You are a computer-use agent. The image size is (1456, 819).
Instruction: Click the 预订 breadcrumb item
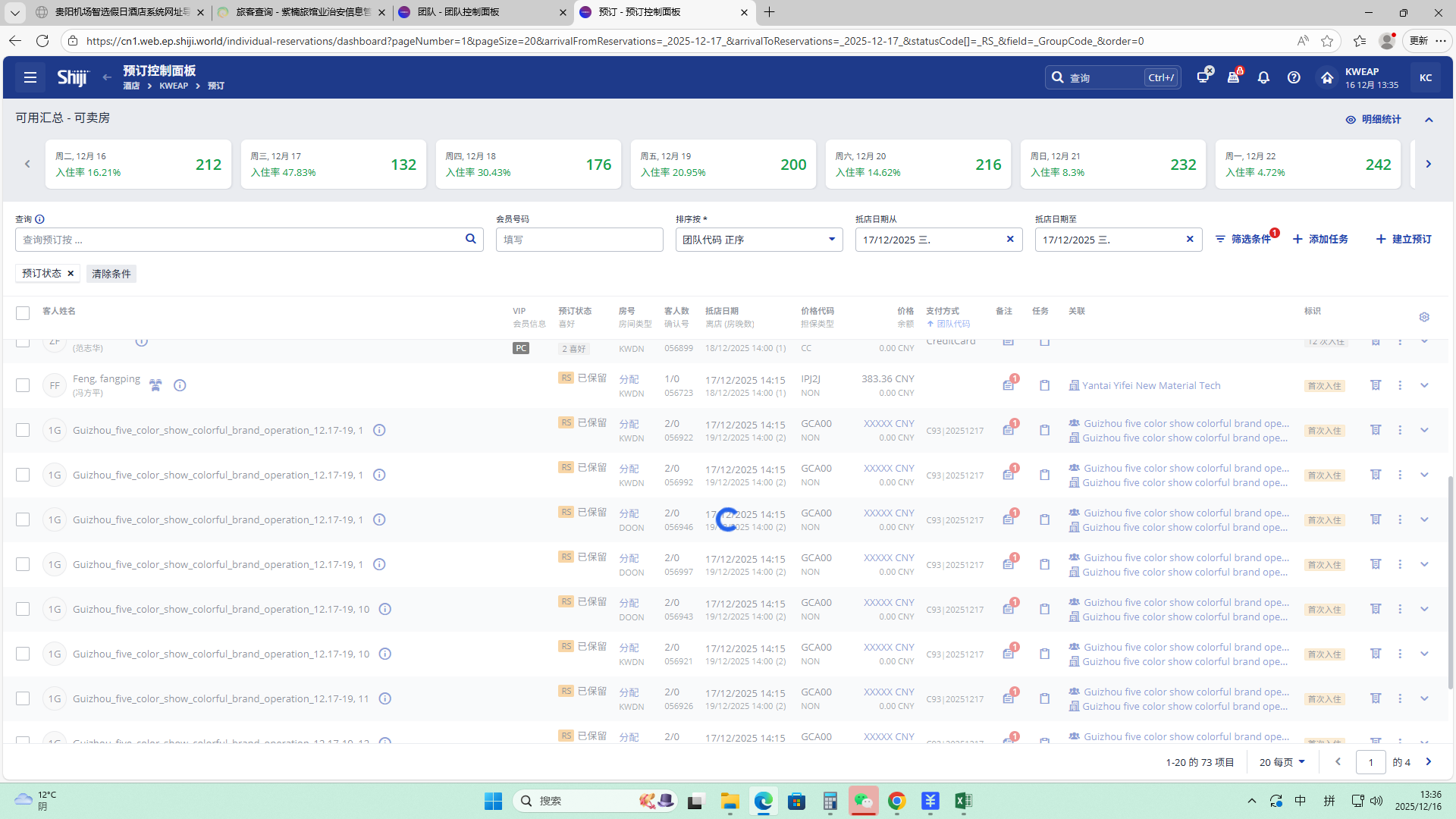216,86
